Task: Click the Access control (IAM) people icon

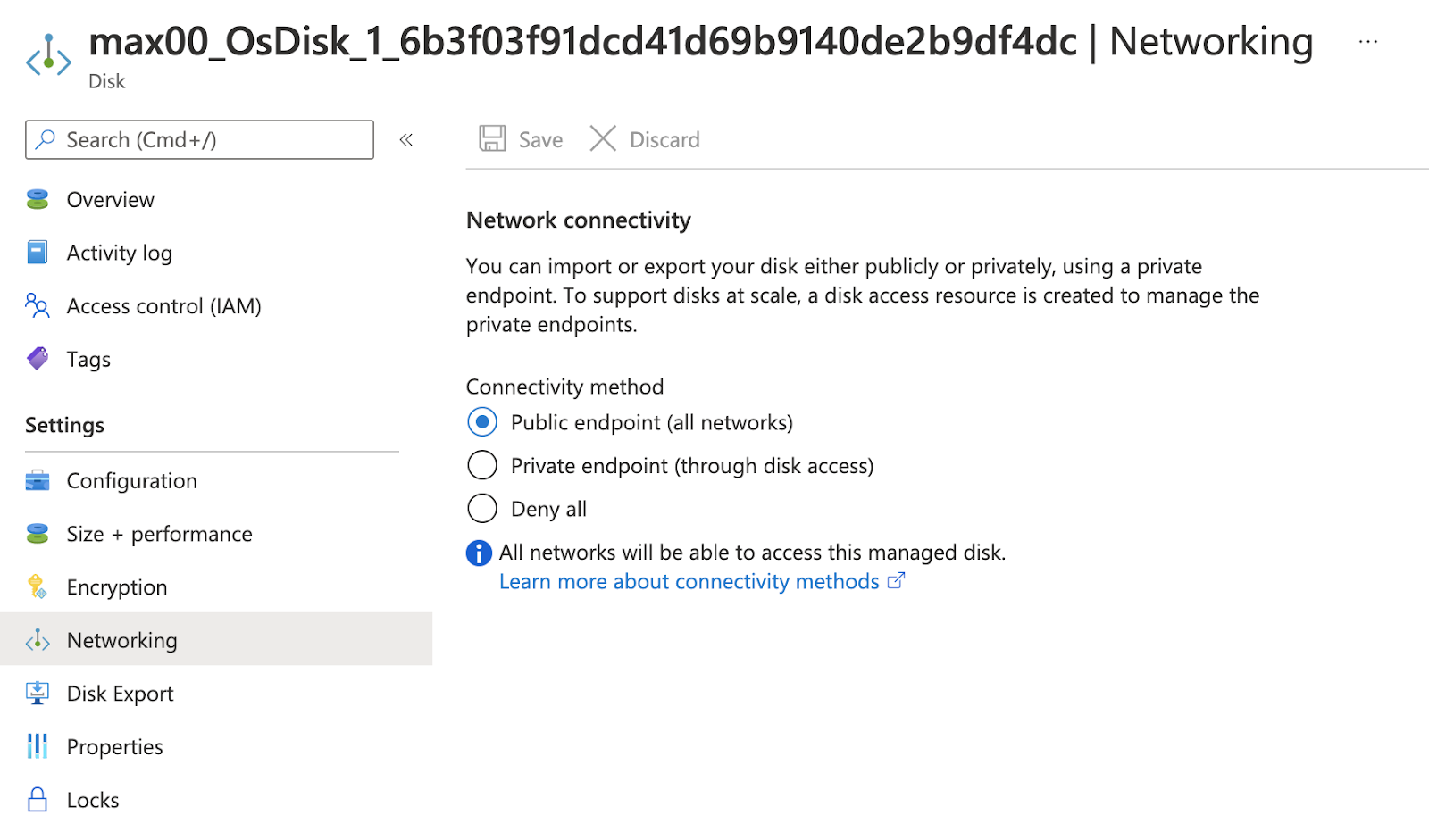Action: click(x=38, y=306)
